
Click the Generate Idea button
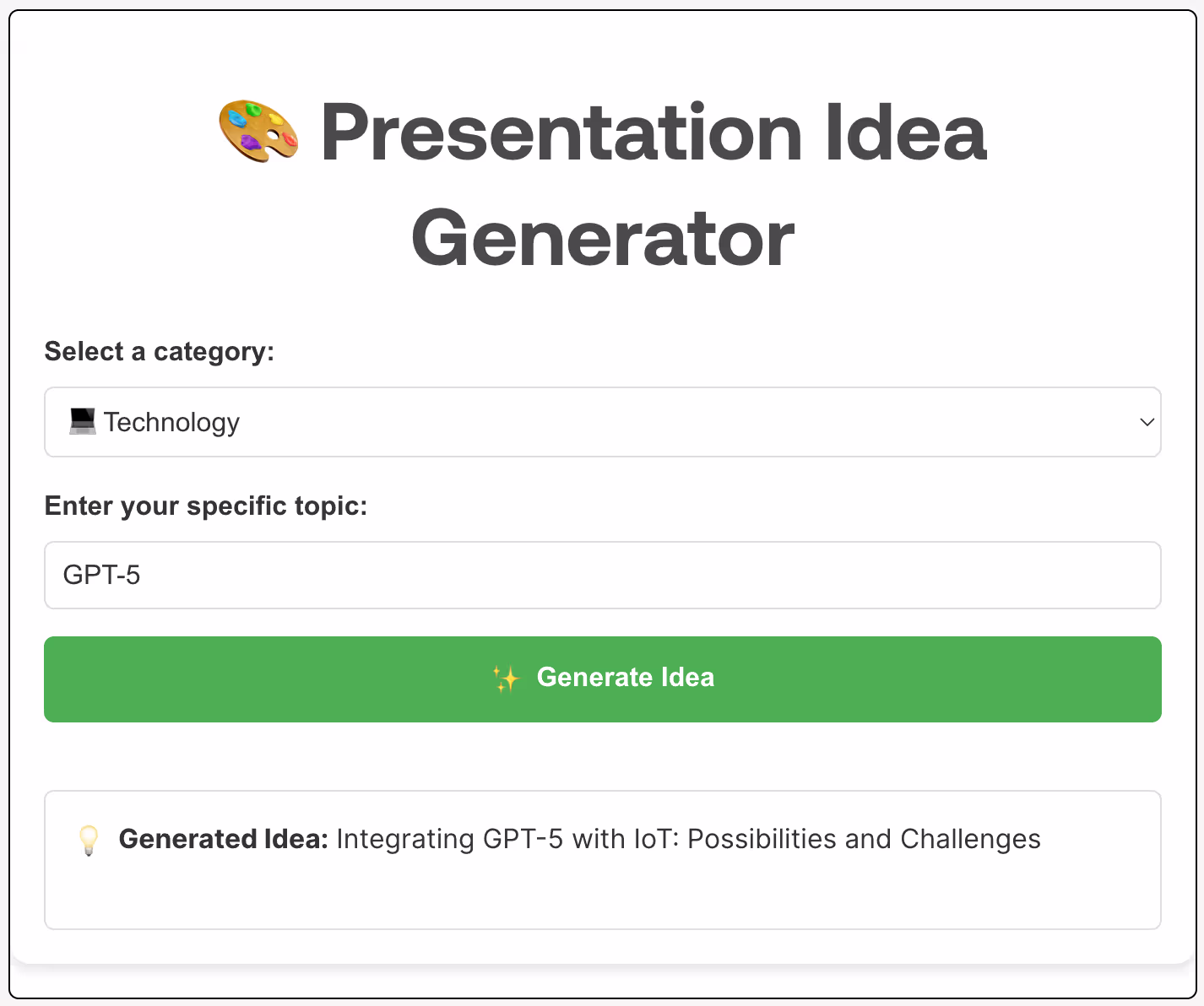[x=603, y=679]
